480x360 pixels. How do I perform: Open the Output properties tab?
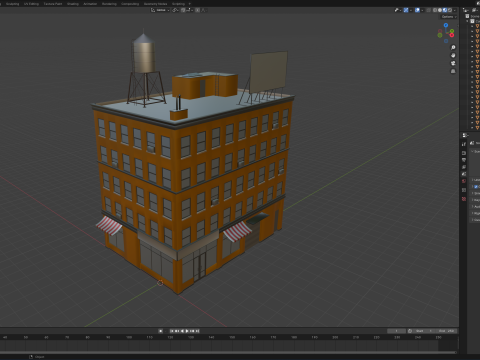[464, 160]
